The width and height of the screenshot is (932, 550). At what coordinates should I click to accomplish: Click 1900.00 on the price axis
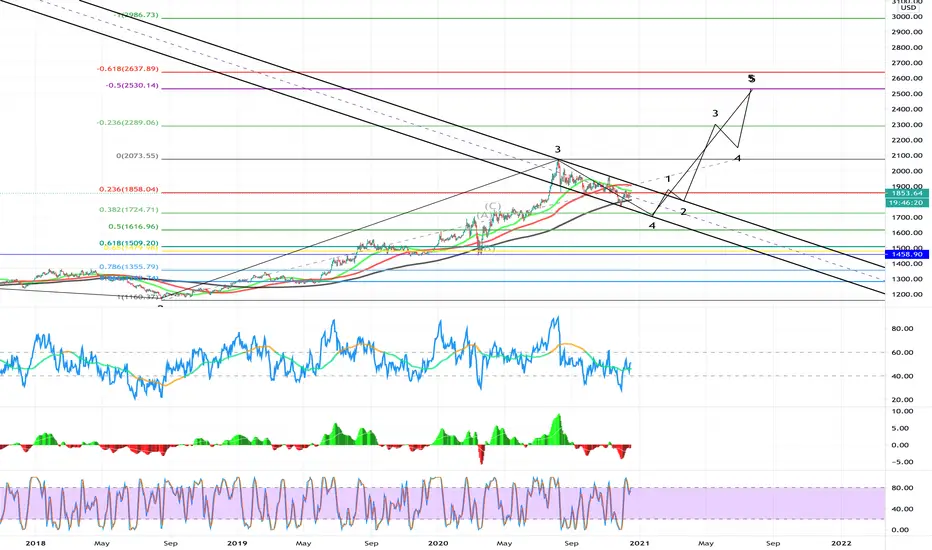coord(907,186)
